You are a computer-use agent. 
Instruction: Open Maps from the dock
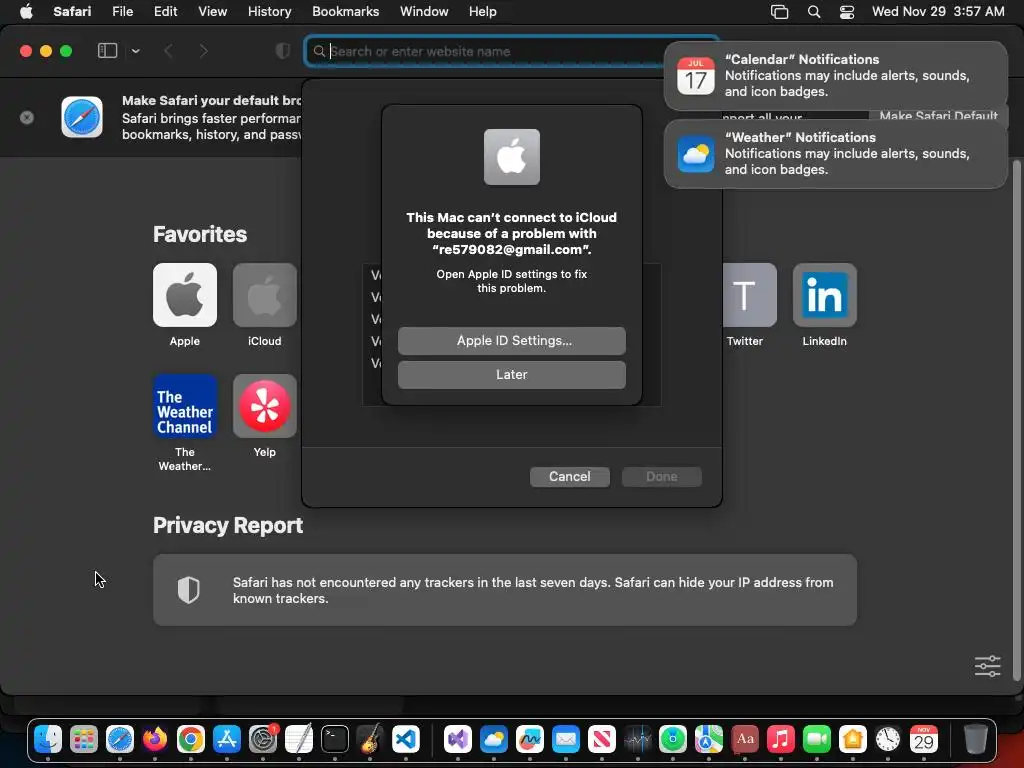point(709,739)
